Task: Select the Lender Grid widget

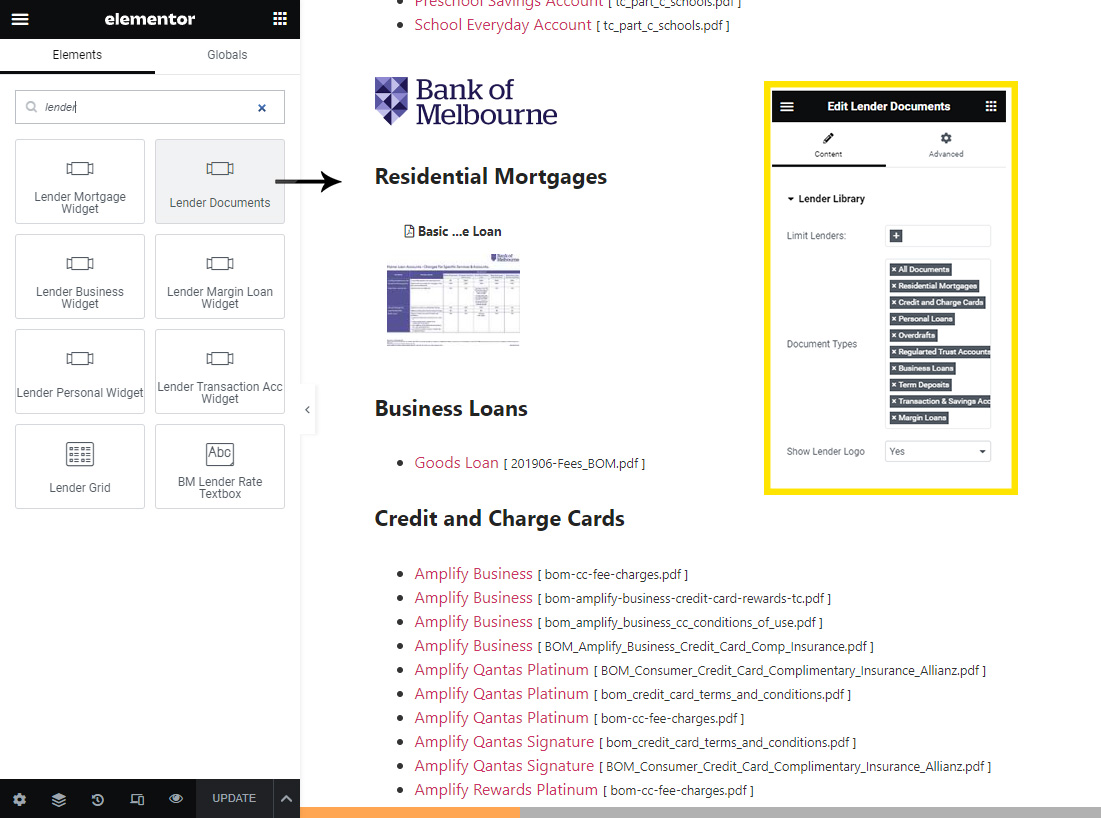Action: (x=80, y=466)
